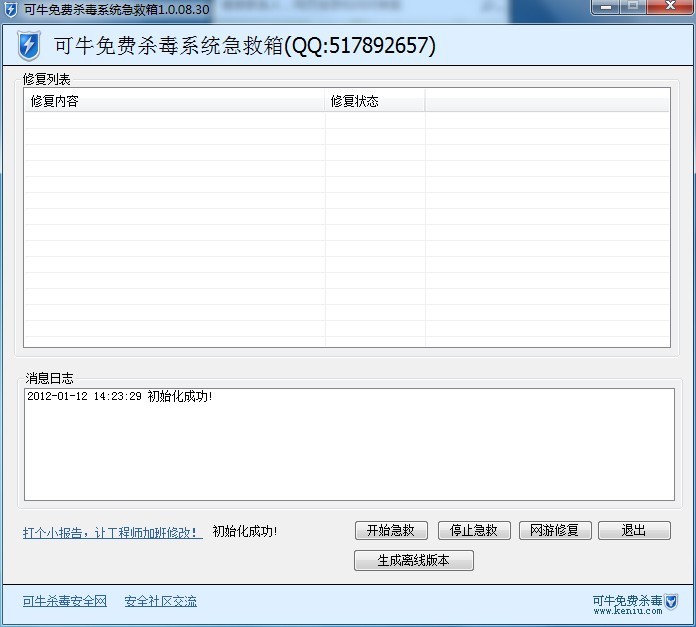Minimize the 系统急救箱 window
Image resolution: width=696 pixels, height=627 pixels.
click(605, 7)
